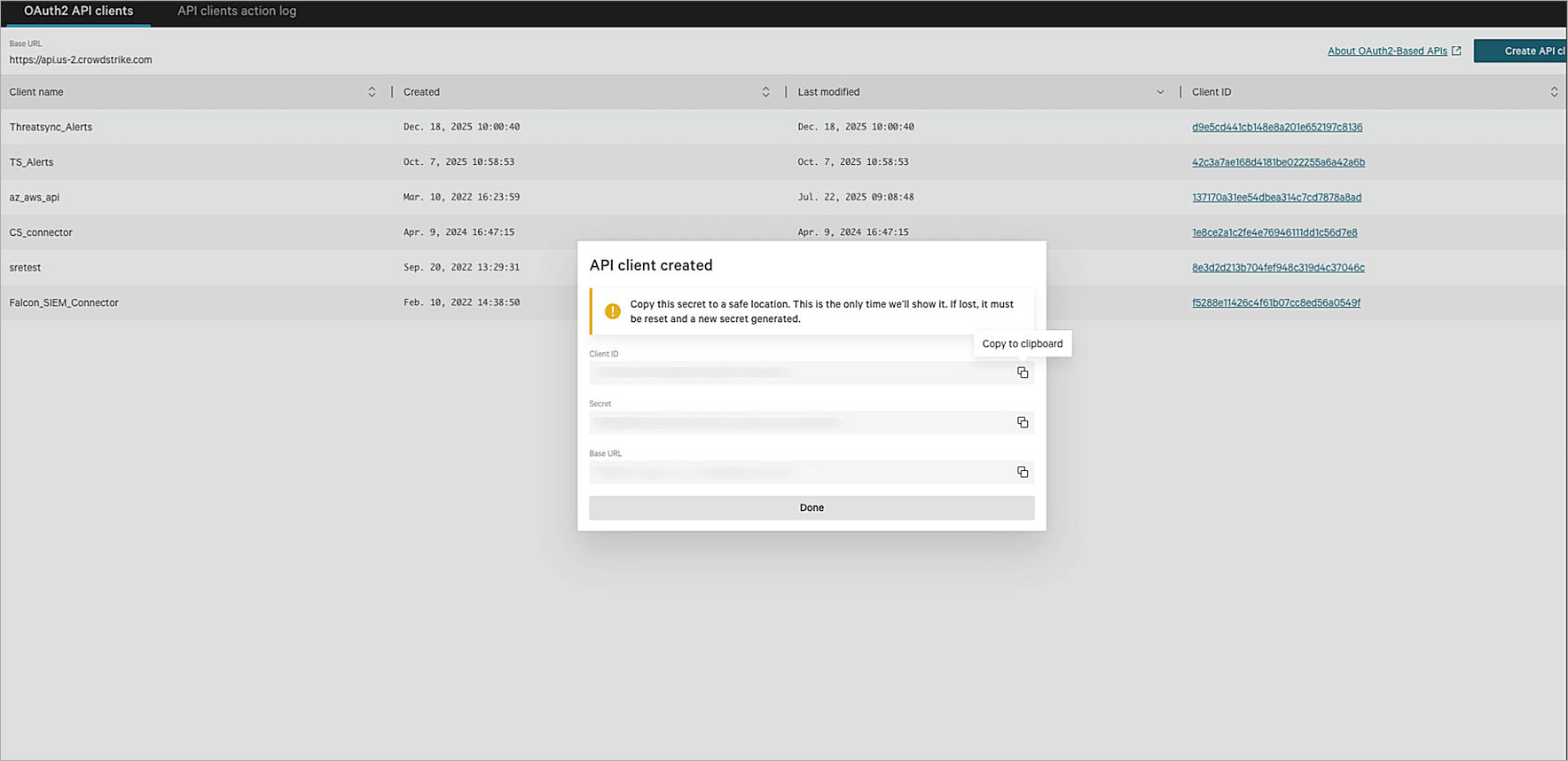Open client ID link for Threatsync_Alerts

click(1277, 128)
